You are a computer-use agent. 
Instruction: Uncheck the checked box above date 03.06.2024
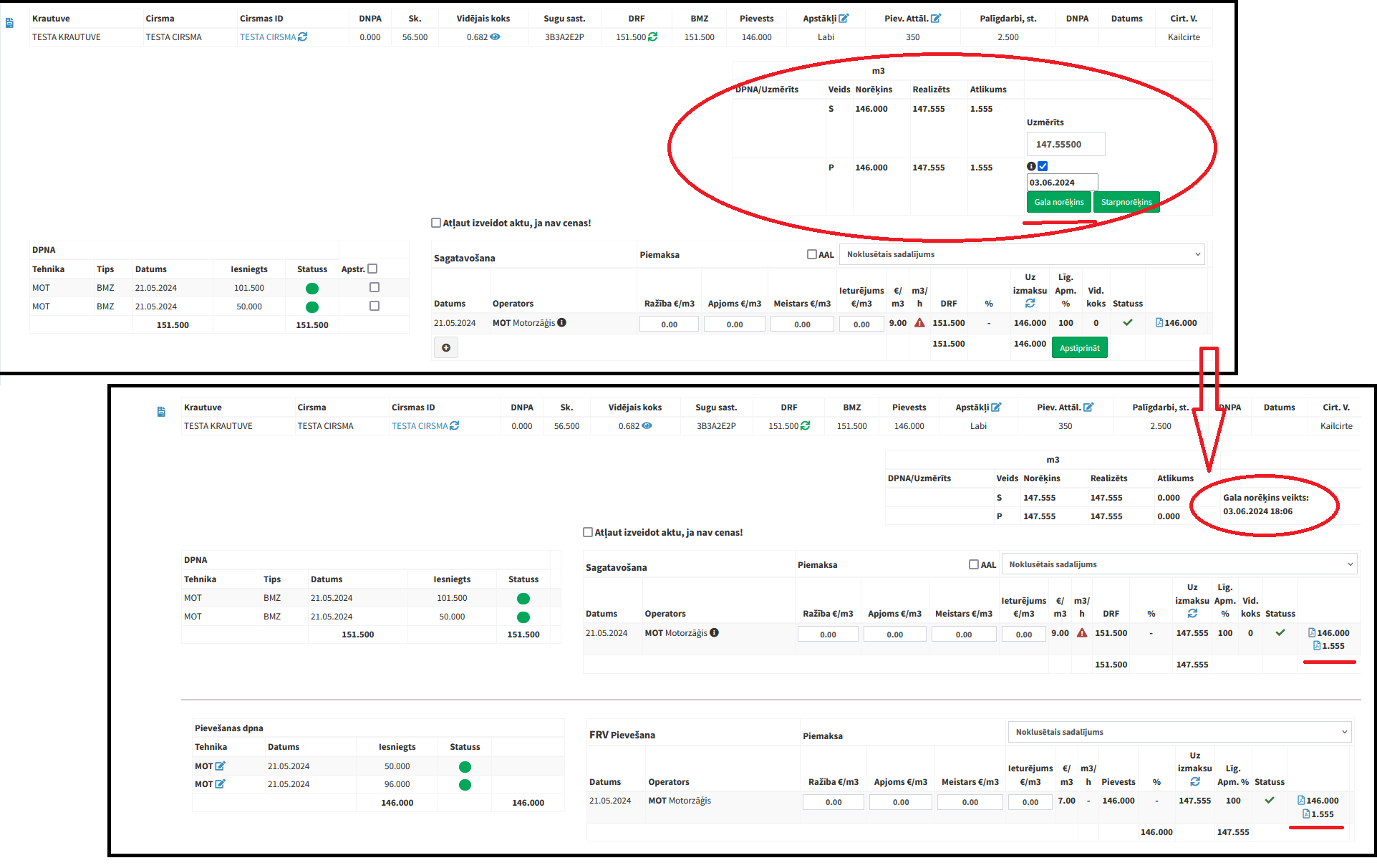pos(1043,166)
